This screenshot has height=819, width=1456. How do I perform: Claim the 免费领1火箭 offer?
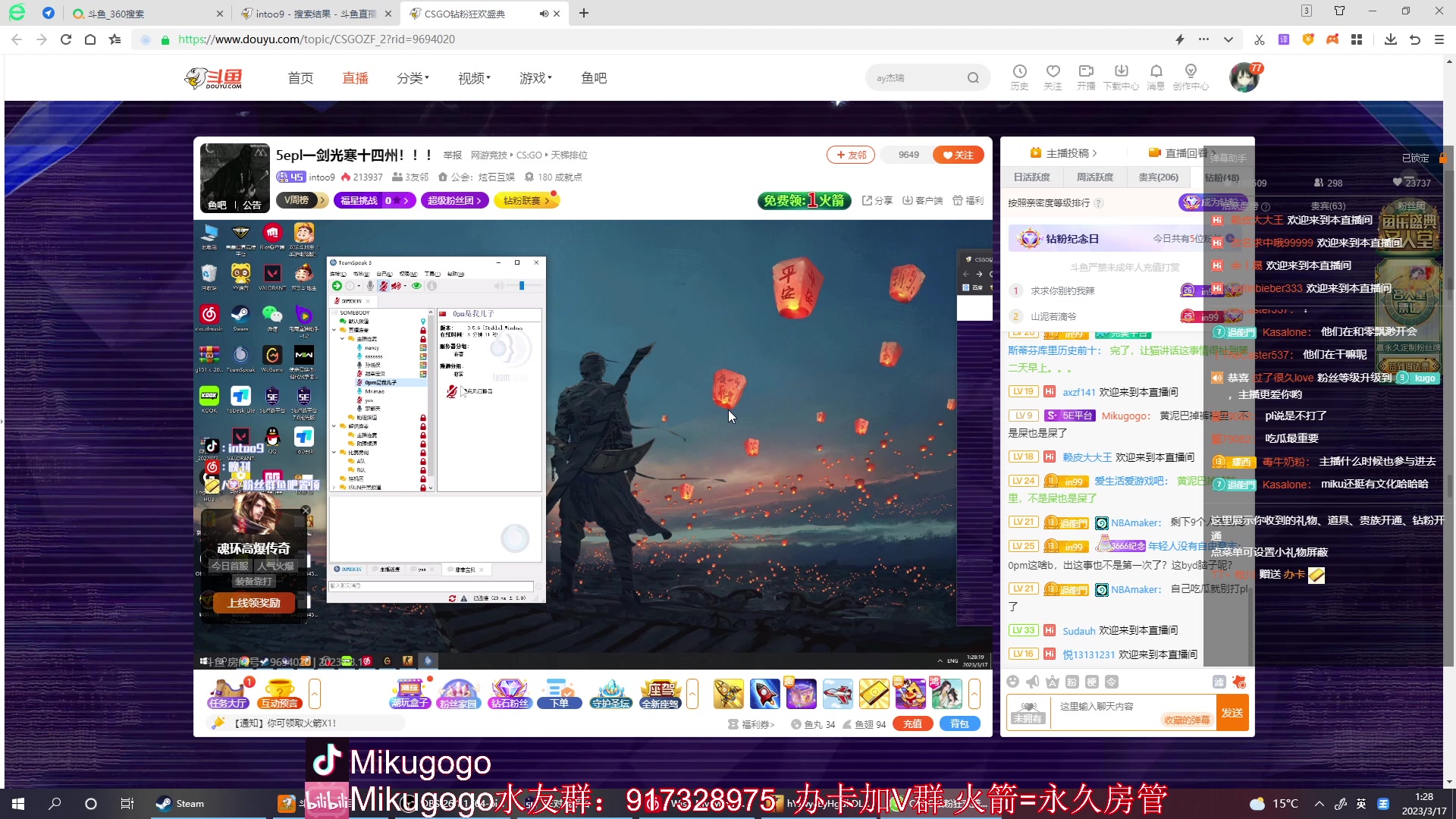[x=804, y=200]
